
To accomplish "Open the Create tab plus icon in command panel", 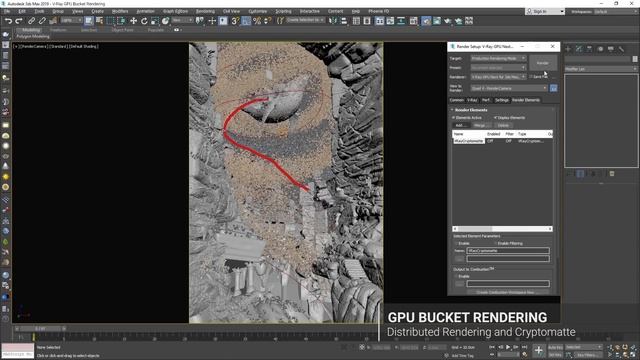I will [568, 49].
